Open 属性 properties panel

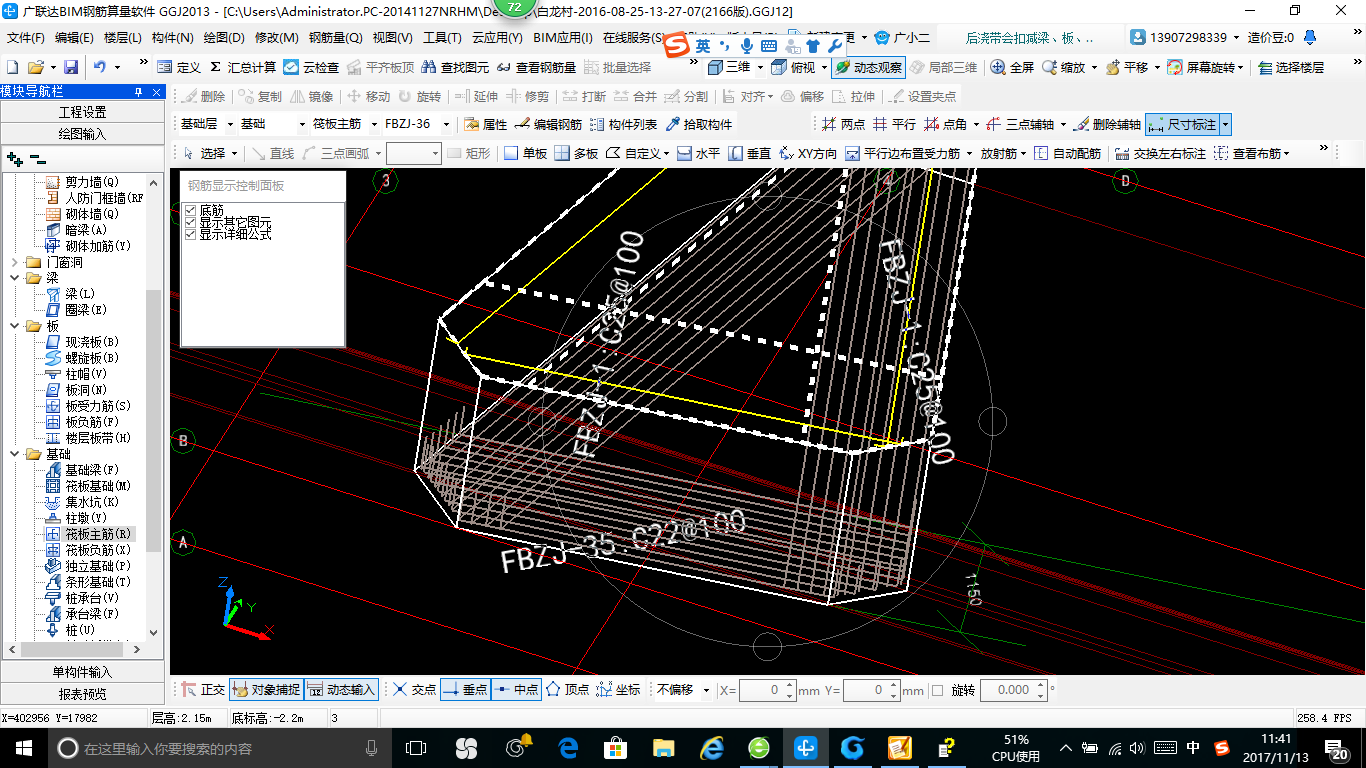click(x=486, y=124)
